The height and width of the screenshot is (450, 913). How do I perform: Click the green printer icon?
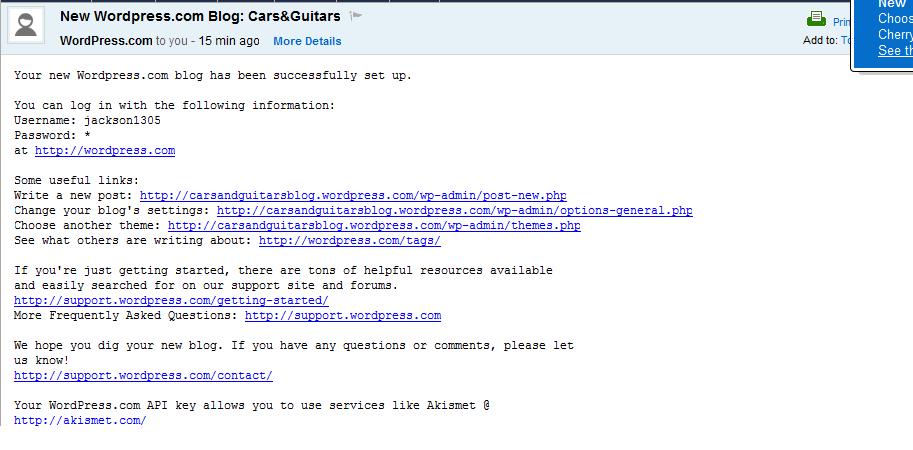pyautogui.click(x=816, y=19)
